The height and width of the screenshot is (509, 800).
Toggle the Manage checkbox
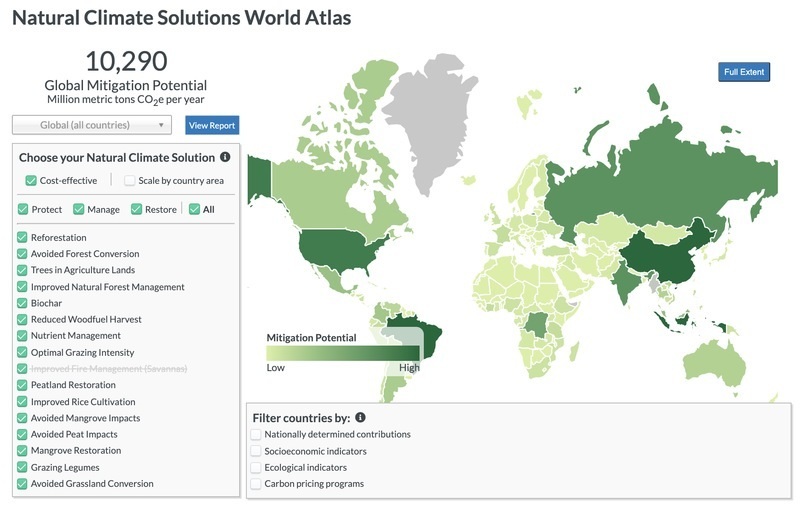click(x=79, y=209)
